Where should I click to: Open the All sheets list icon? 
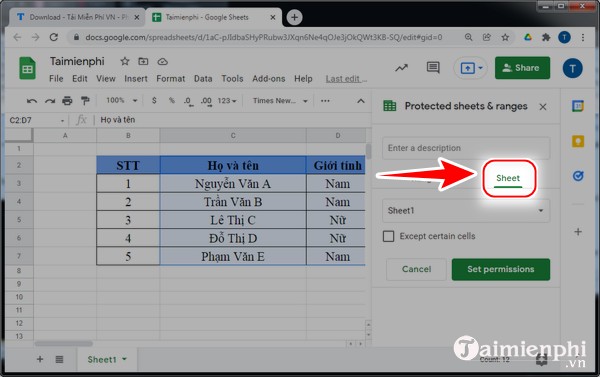[59, 359]
